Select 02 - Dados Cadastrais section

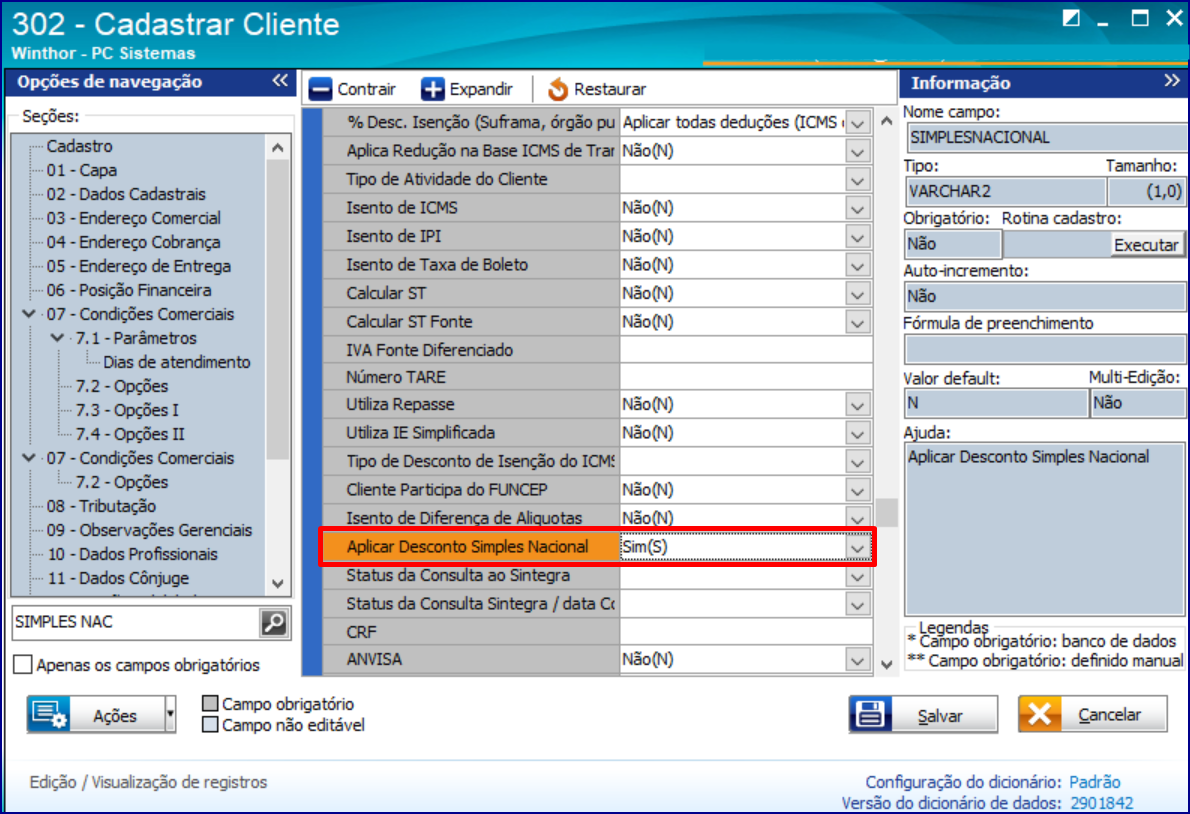(x=126, y=194)
